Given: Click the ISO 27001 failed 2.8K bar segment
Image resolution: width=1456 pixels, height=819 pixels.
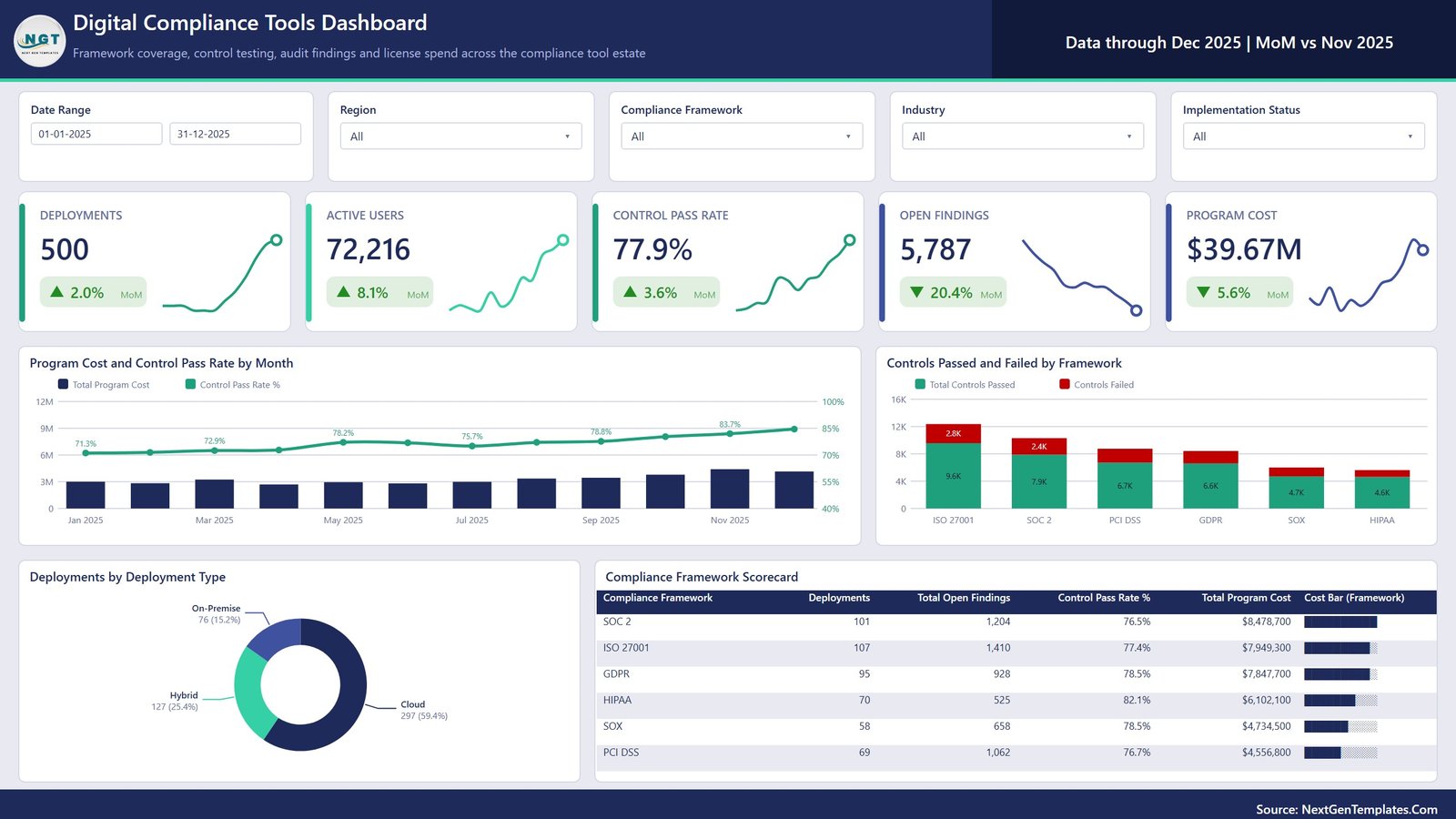Looking at the screenshot, I should click(953, 433).
